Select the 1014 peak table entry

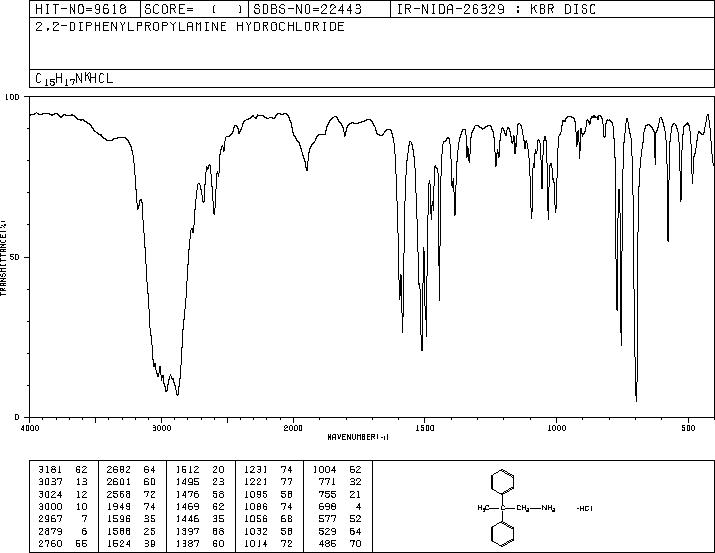[269, 543]
